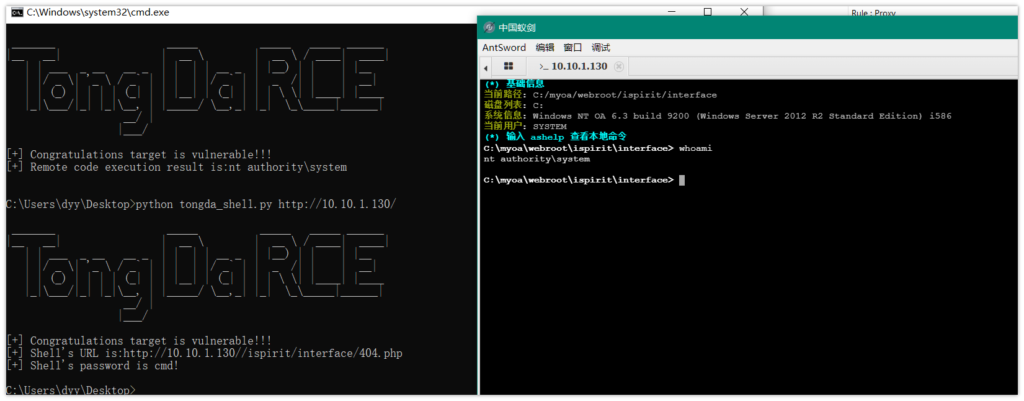Click the whoami command line in AntSword

(x=598, y=148)
